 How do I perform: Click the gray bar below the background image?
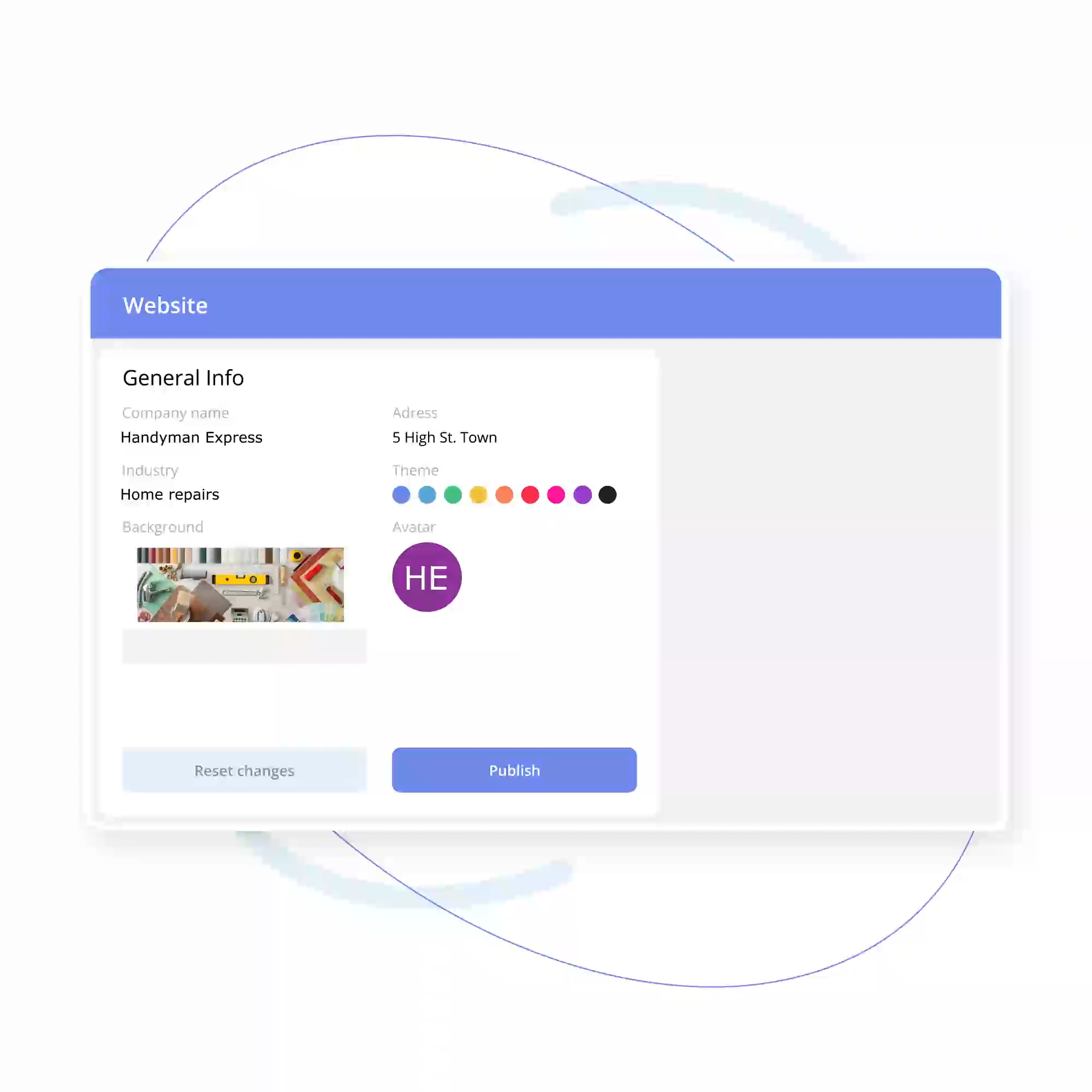244,646
